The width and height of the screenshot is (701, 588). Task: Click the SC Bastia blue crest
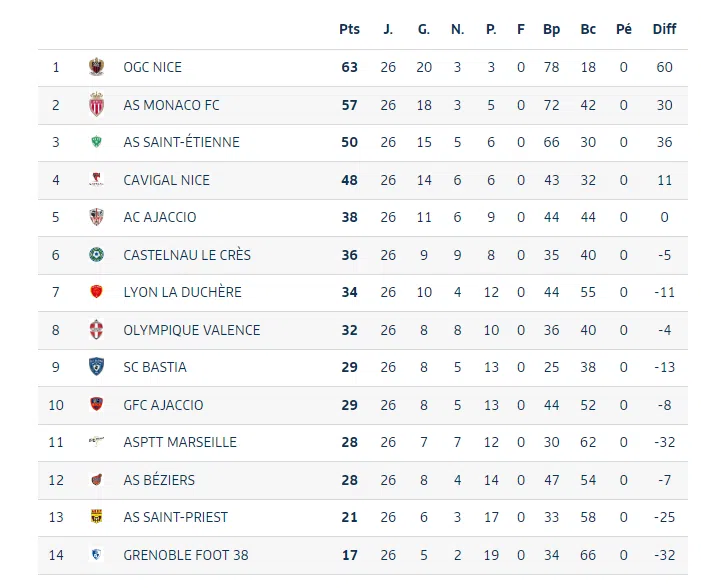pyautogui.click(x=96, y=367)
